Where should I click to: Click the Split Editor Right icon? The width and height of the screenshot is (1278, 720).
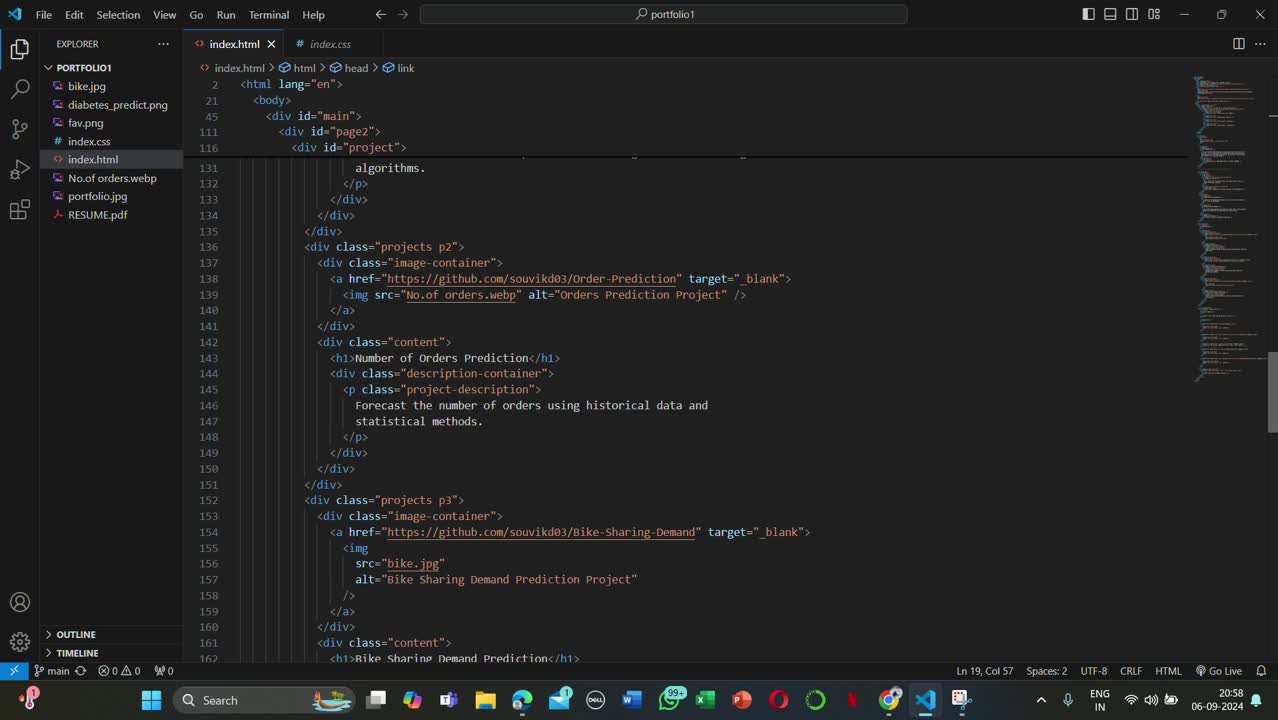pyautogui.click(x=1238, y=44)
